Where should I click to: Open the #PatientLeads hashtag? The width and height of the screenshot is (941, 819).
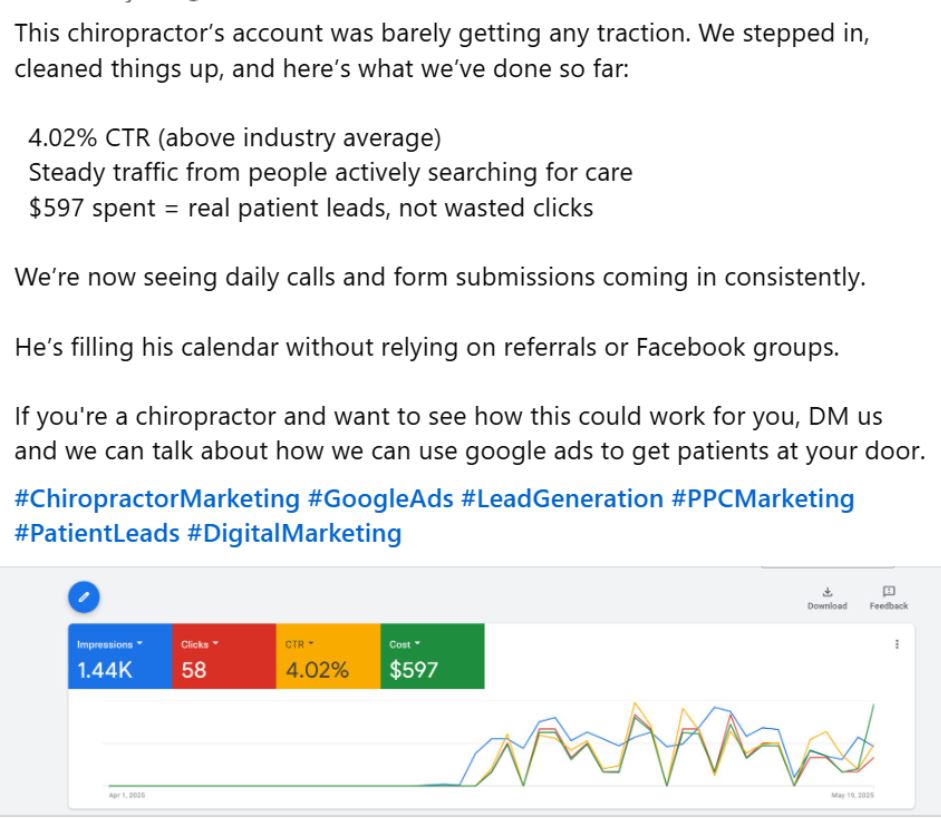pyautogui.click(x=97, y=533)
